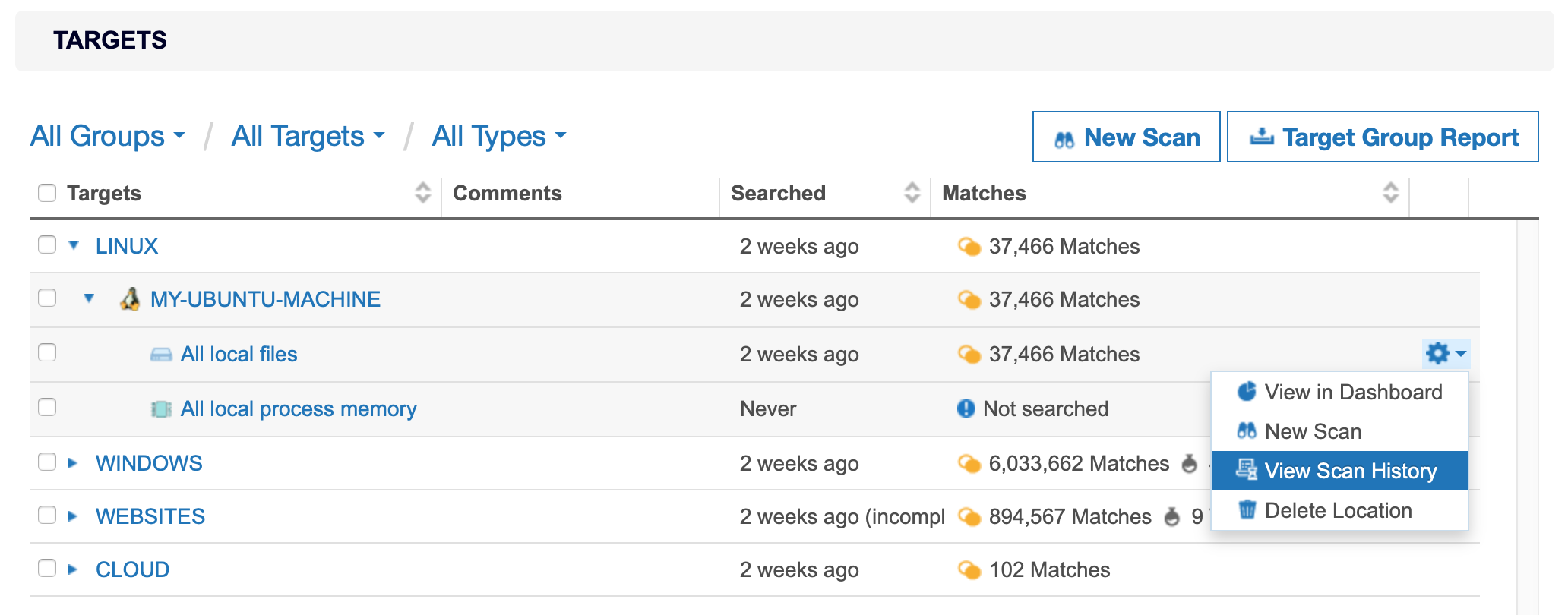Screen dimensions: 1568x615
Task: Check the LINUX group checkbox
Action: (47, 244)
